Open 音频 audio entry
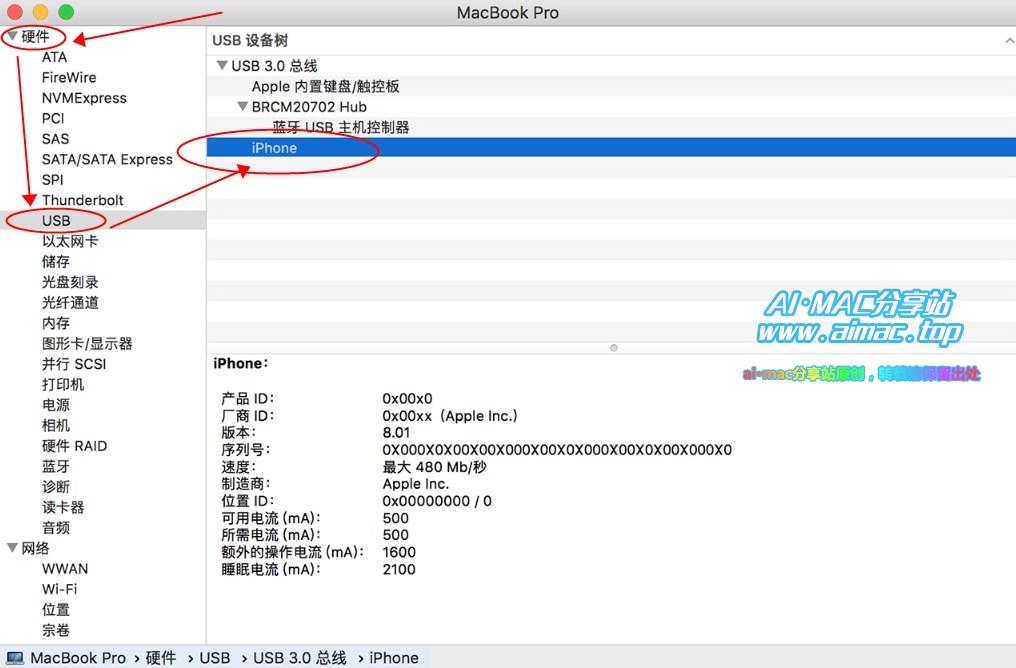The width and height of the screenshot is (1016, 668). (x=56, y=527)
